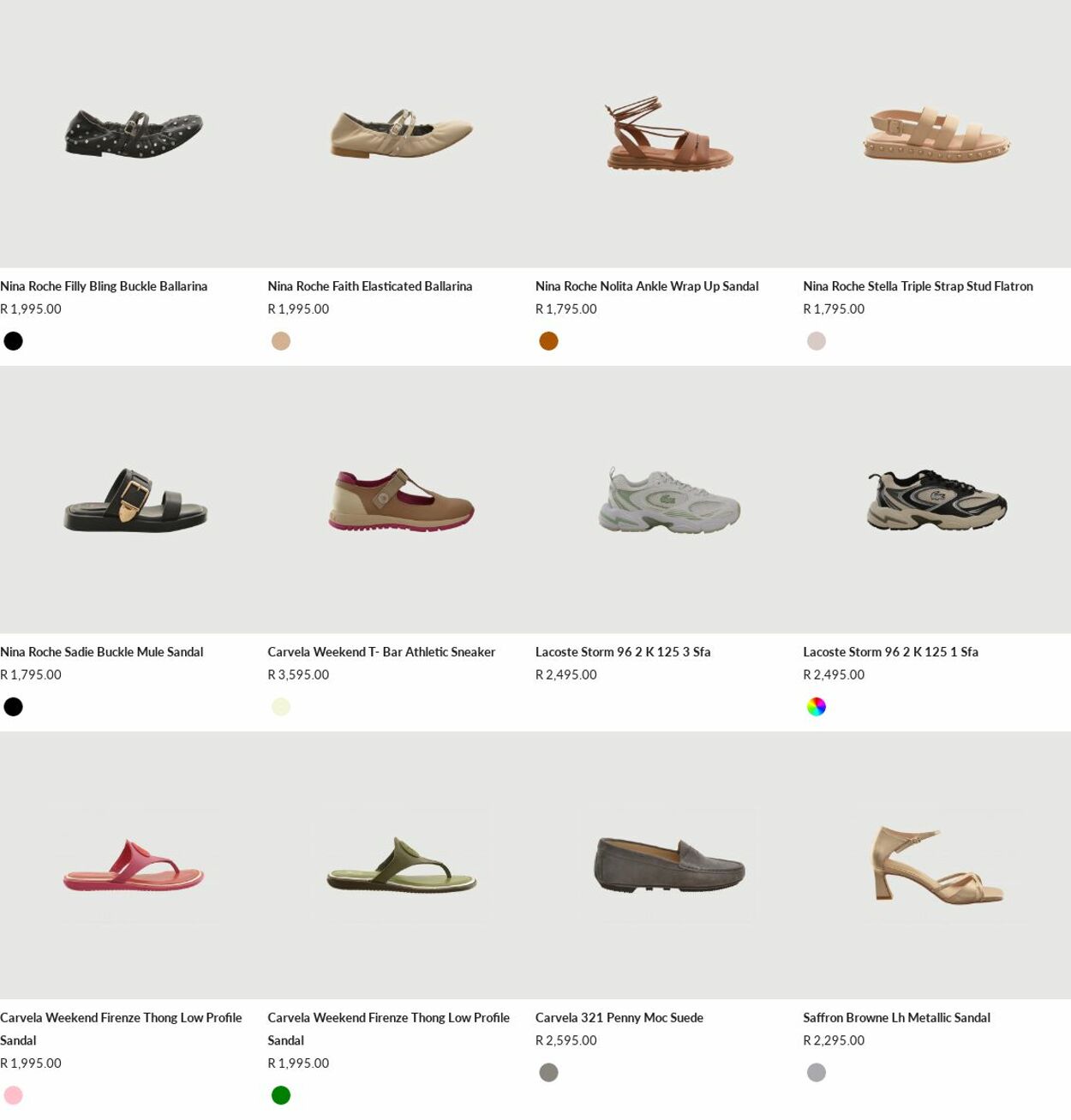1071x1120 pixels.
Task: Open Nina Roche Stella Triple Strap Stud Flatron
Action: click(x=918, y=286)
